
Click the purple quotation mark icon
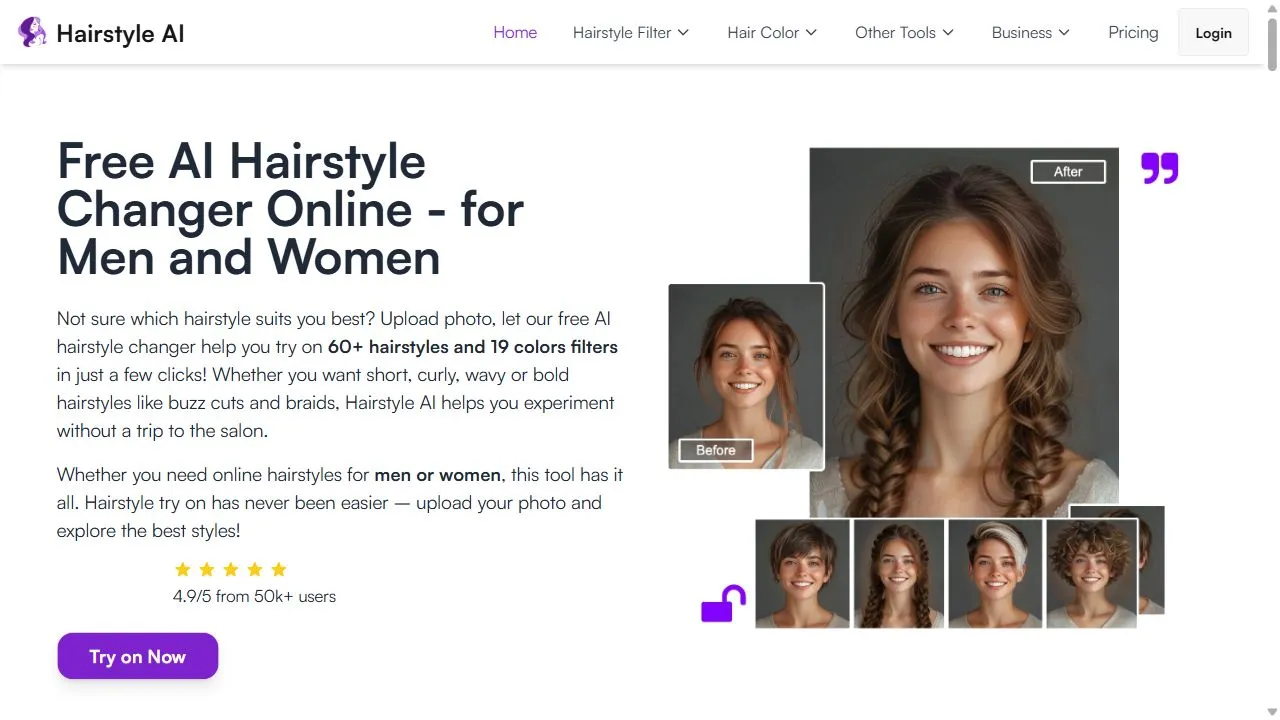1160,168
